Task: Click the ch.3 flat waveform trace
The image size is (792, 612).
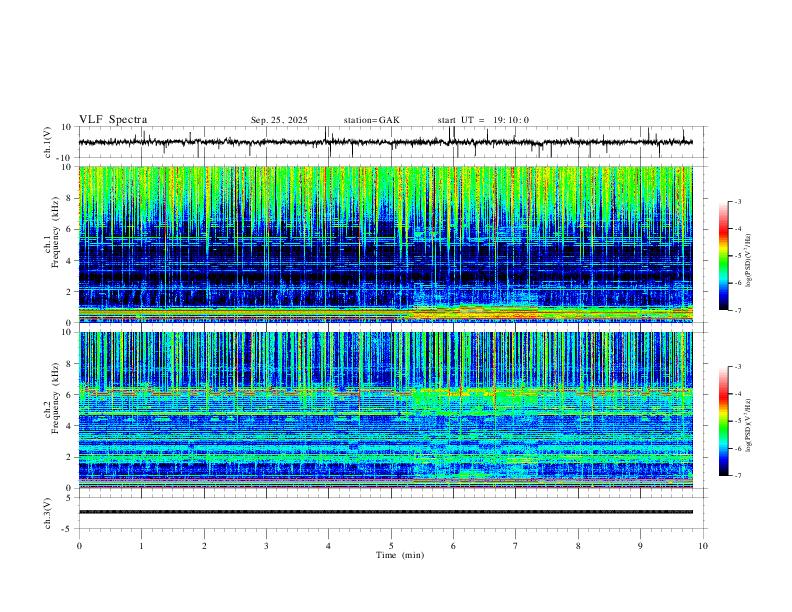Action: [385, 512]
